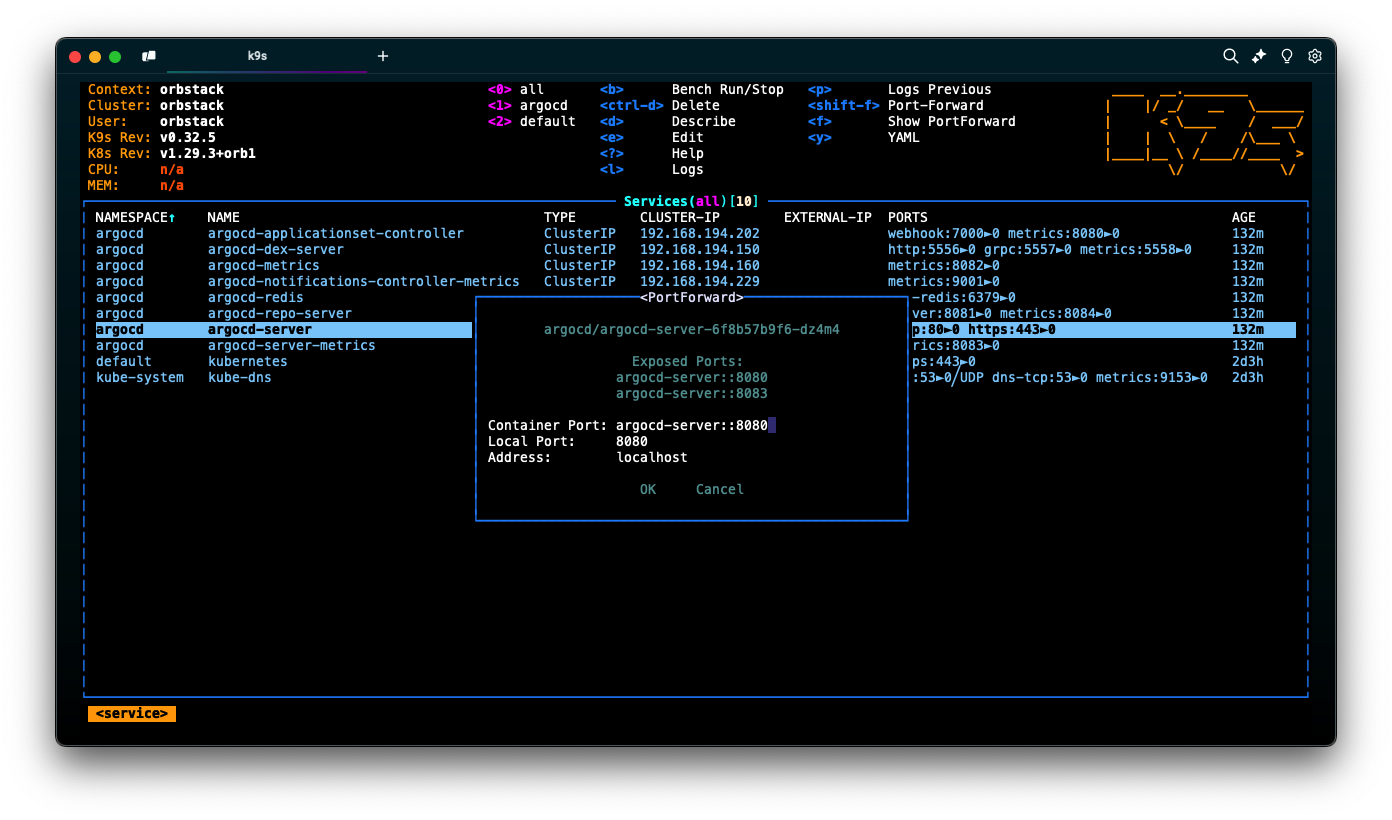Viewport: 1392px width, 820px height.
Task: Click cluster IP 192.168.194.229
Action: click(700, 281)
